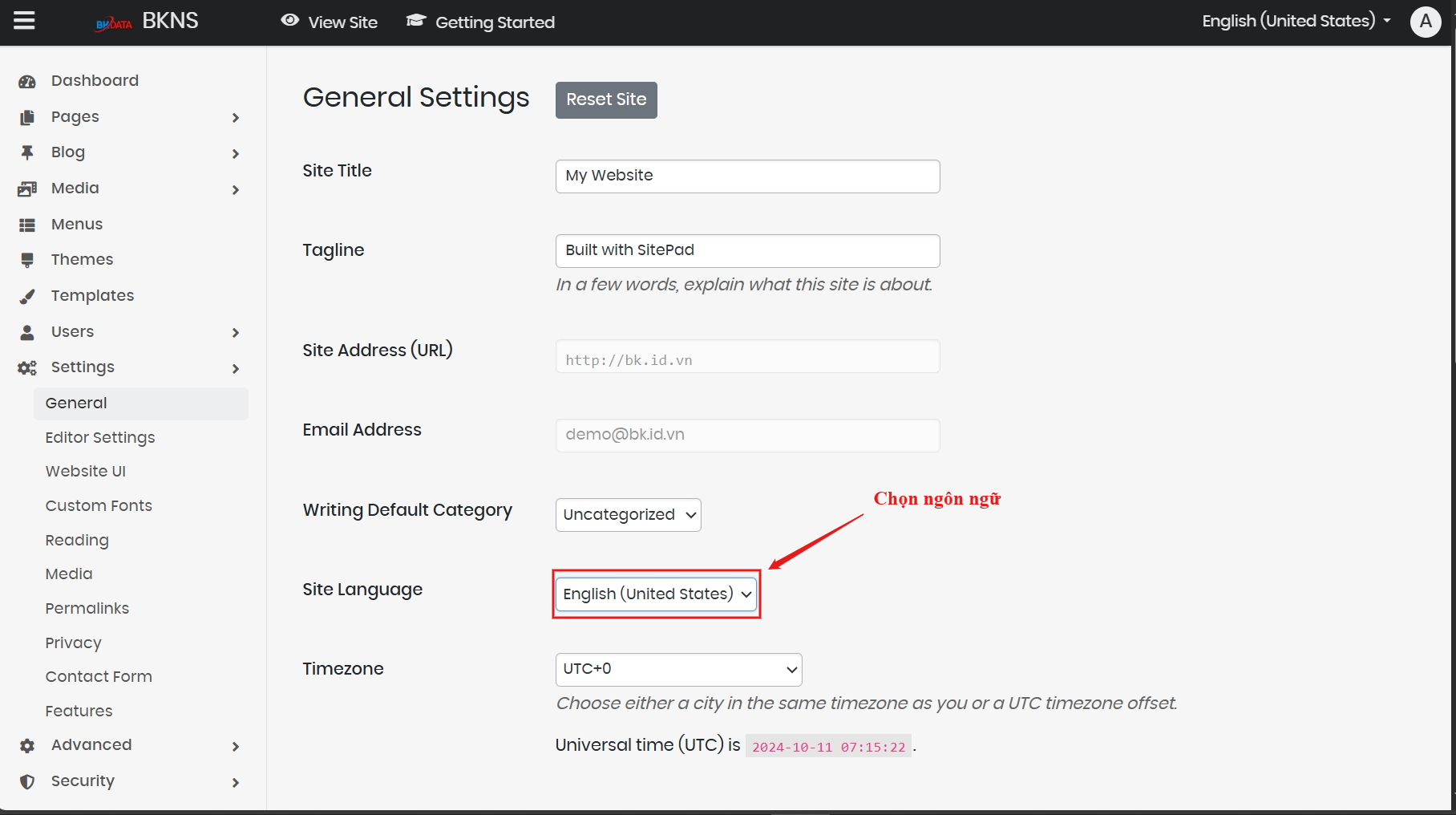Click the View Site eye icon
The height and width of the screenshot is (815, 1456).
coord(290,21)
